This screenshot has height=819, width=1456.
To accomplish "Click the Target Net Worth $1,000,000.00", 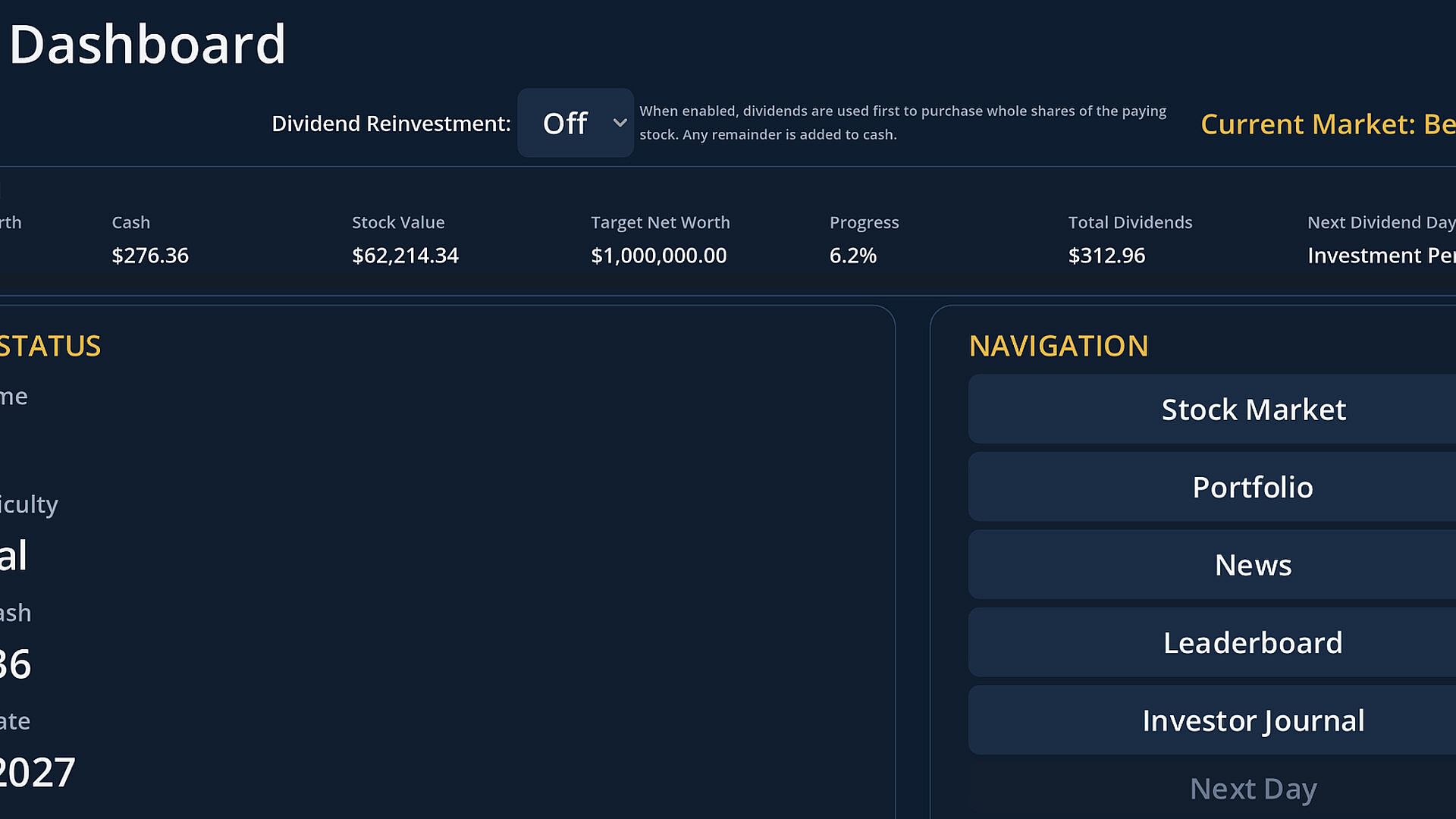I will point(659,256).
